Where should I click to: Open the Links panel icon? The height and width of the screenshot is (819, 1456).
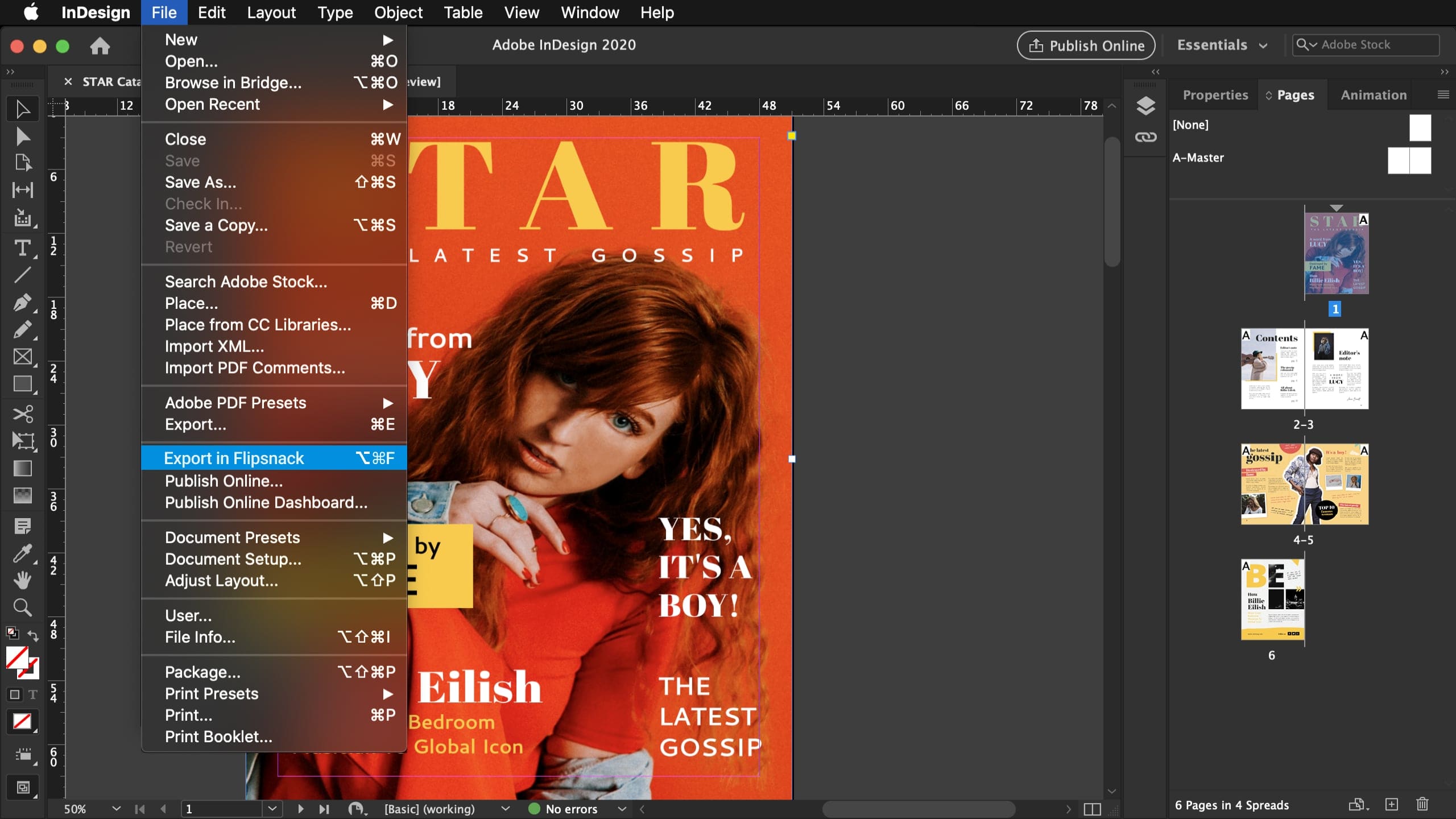(1145, 137)
